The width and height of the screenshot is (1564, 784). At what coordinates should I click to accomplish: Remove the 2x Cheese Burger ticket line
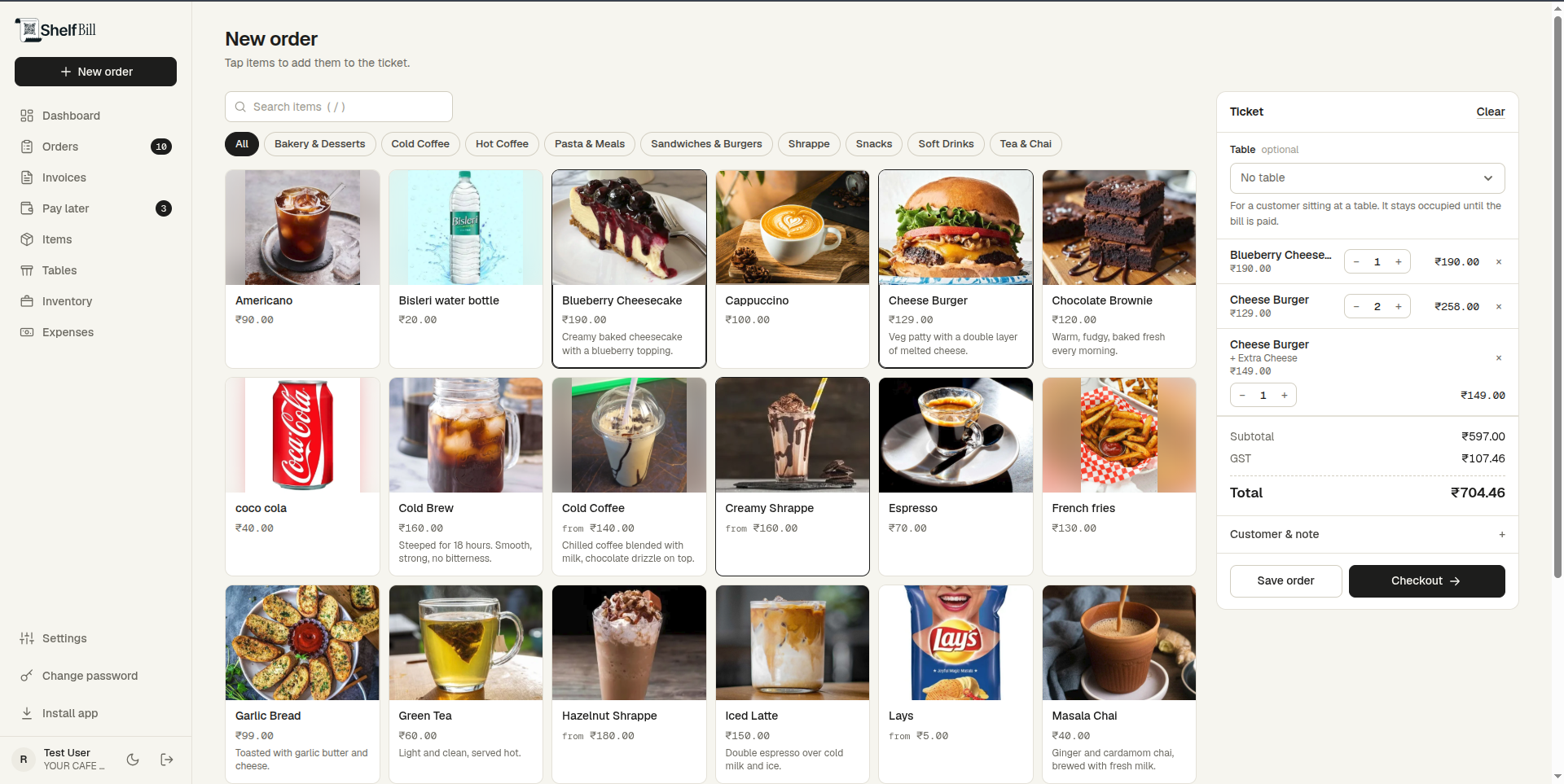(x=1499, y=307)
